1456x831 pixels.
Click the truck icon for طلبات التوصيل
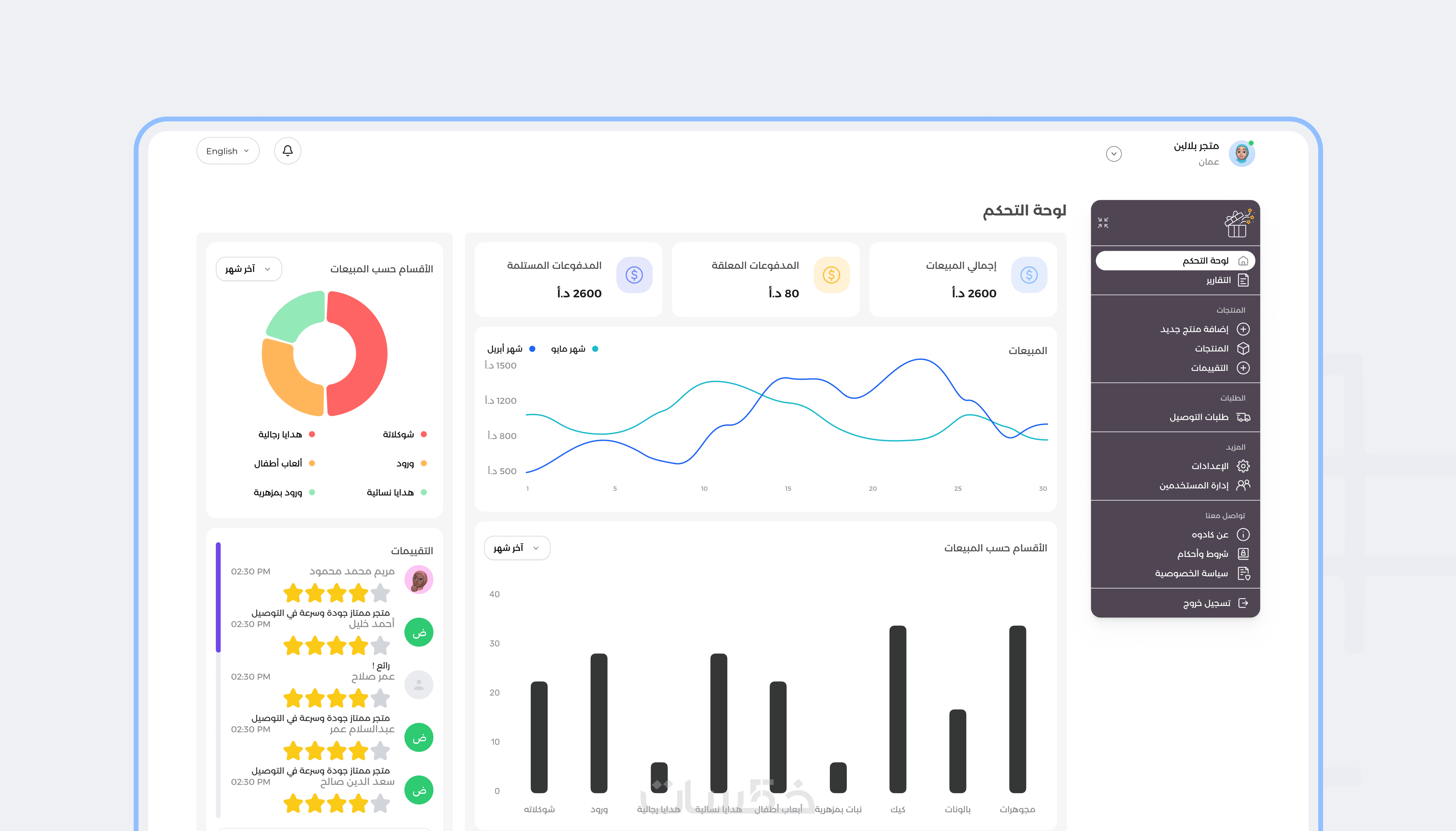pyautogui.click(x=1243, y=417)
